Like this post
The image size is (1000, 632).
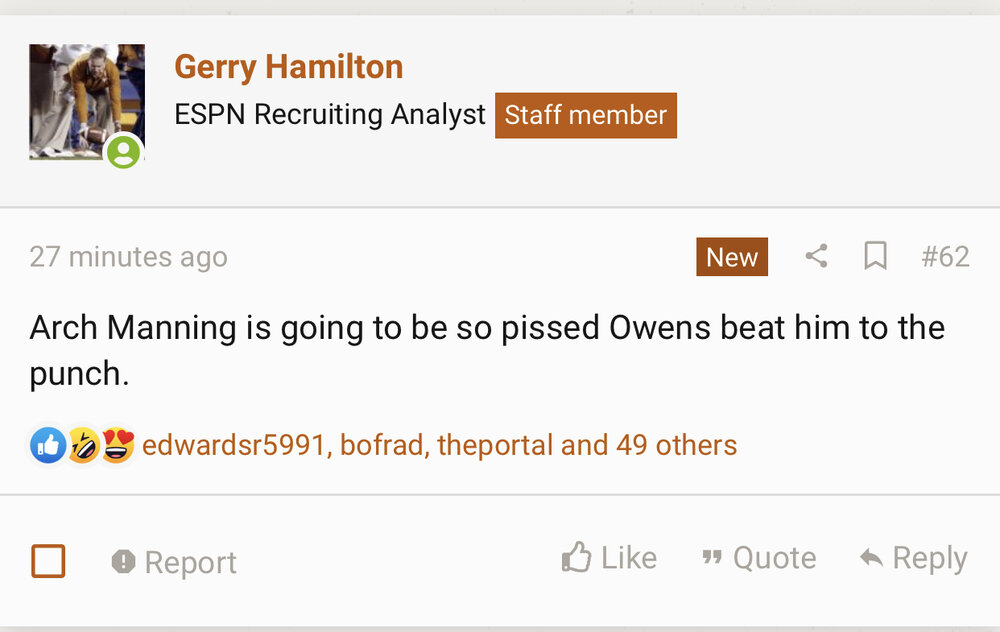coord(609,558)
